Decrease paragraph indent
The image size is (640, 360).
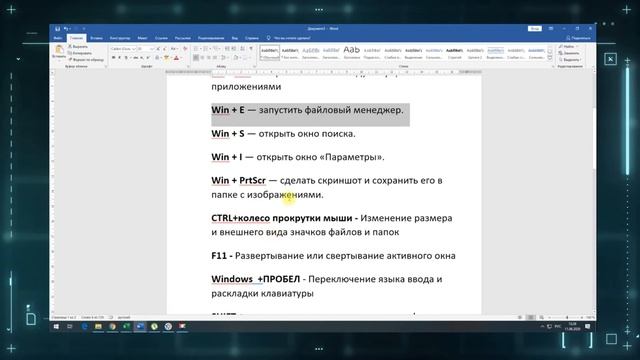pyautogui.click(x=227, y=49)
